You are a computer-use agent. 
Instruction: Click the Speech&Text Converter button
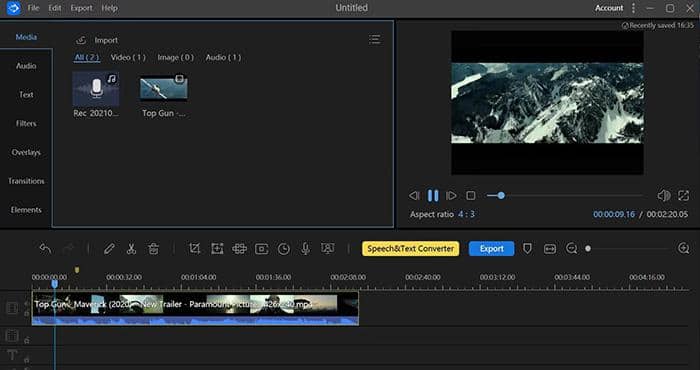410,249
